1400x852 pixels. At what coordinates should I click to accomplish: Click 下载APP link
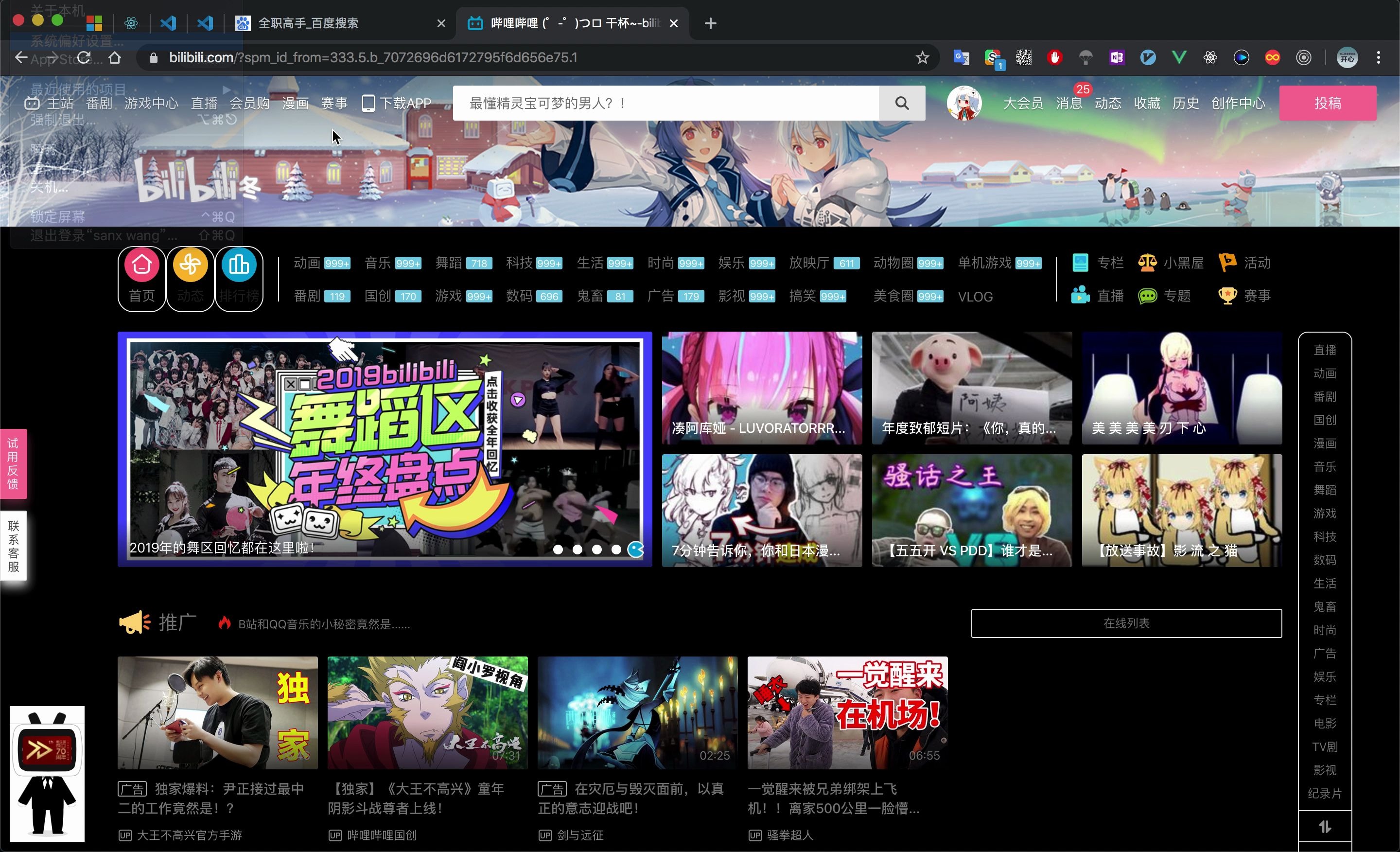coord(397,103)
